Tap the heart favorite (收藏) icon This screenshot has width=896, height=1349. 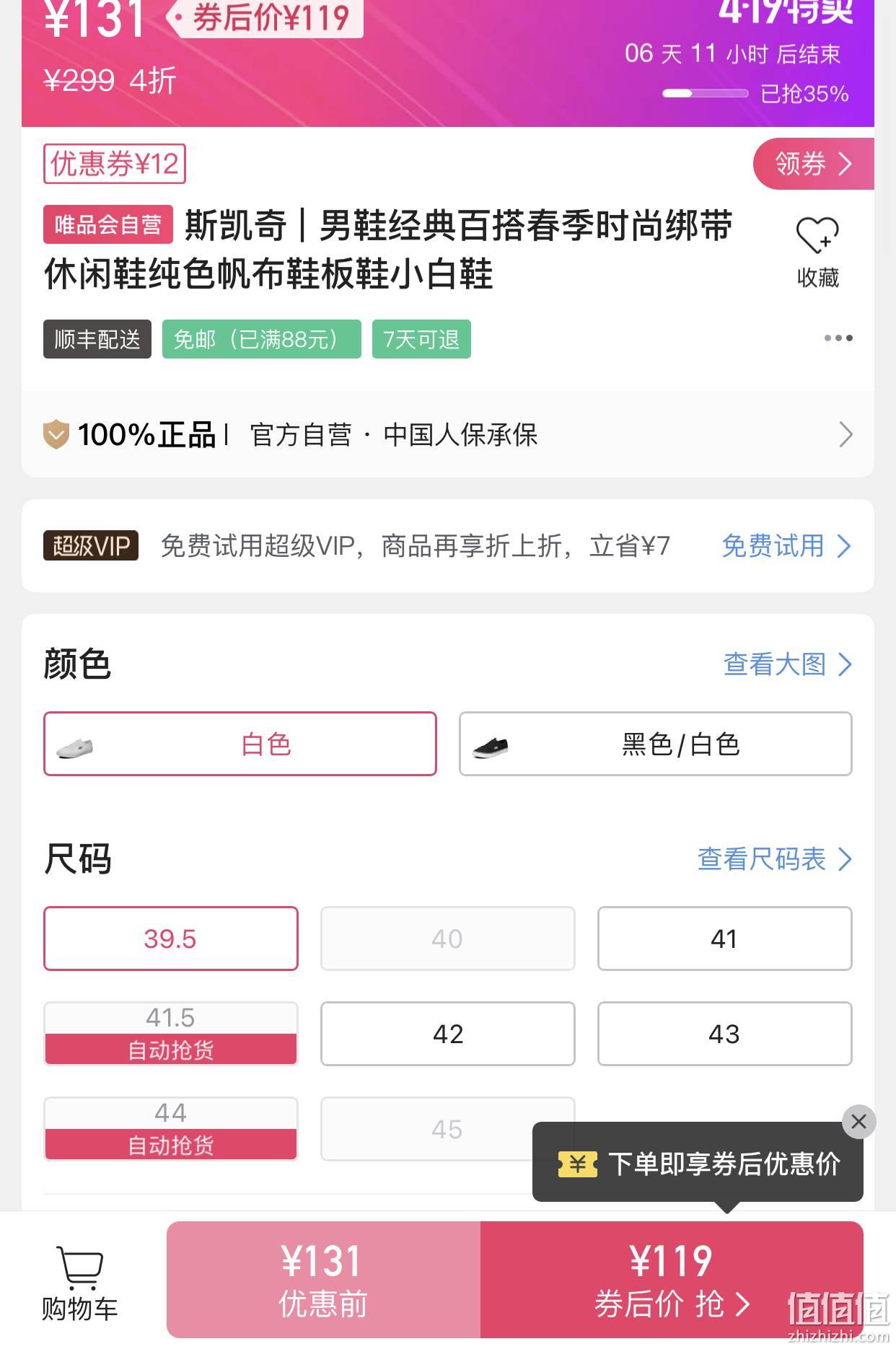[817, 234]
